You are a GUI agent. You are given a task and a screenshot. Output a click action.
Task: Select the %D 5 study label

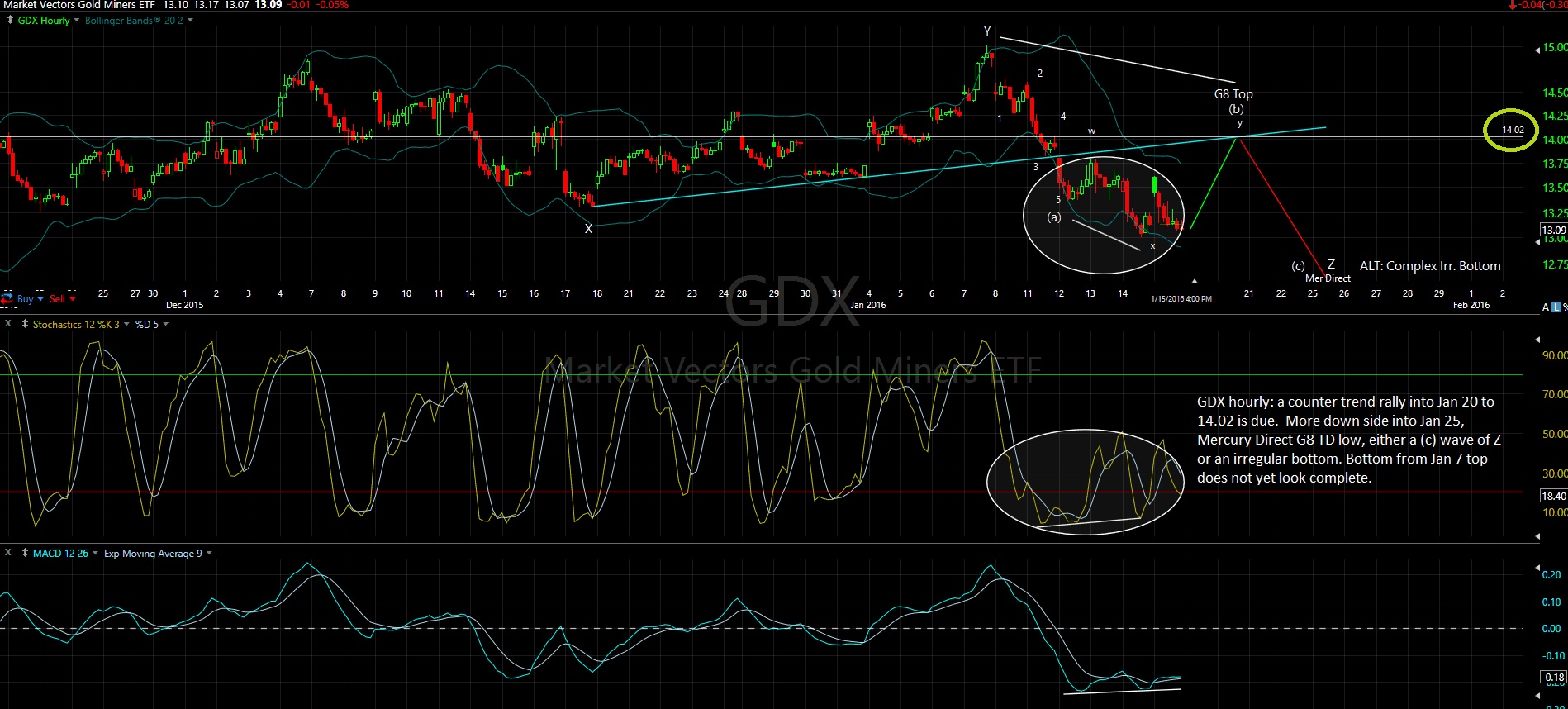coord(147,325)
